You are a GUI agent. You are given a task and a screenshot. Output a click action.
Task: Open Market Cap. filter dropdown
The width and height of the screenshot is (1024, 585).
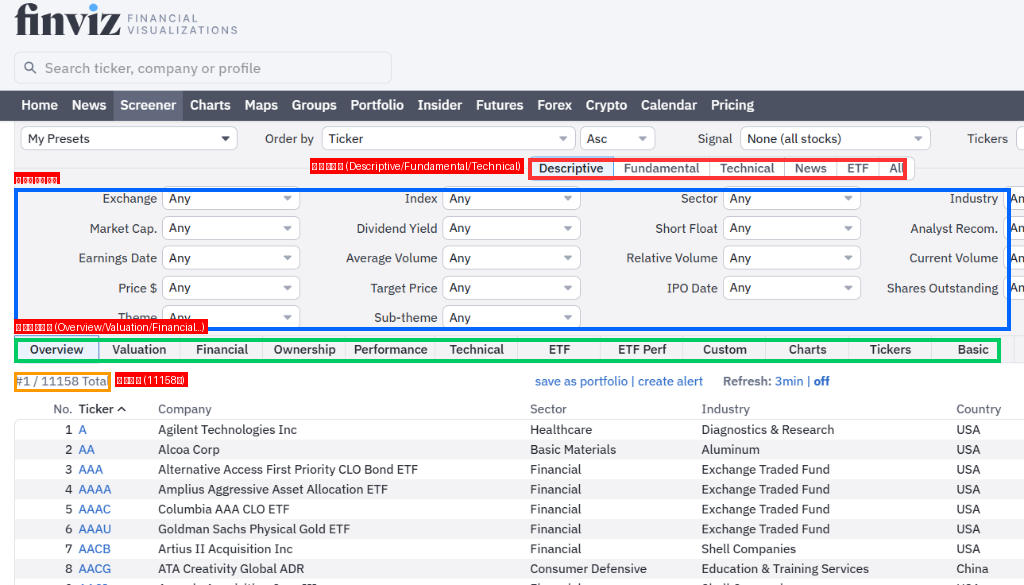coord(231,228)
